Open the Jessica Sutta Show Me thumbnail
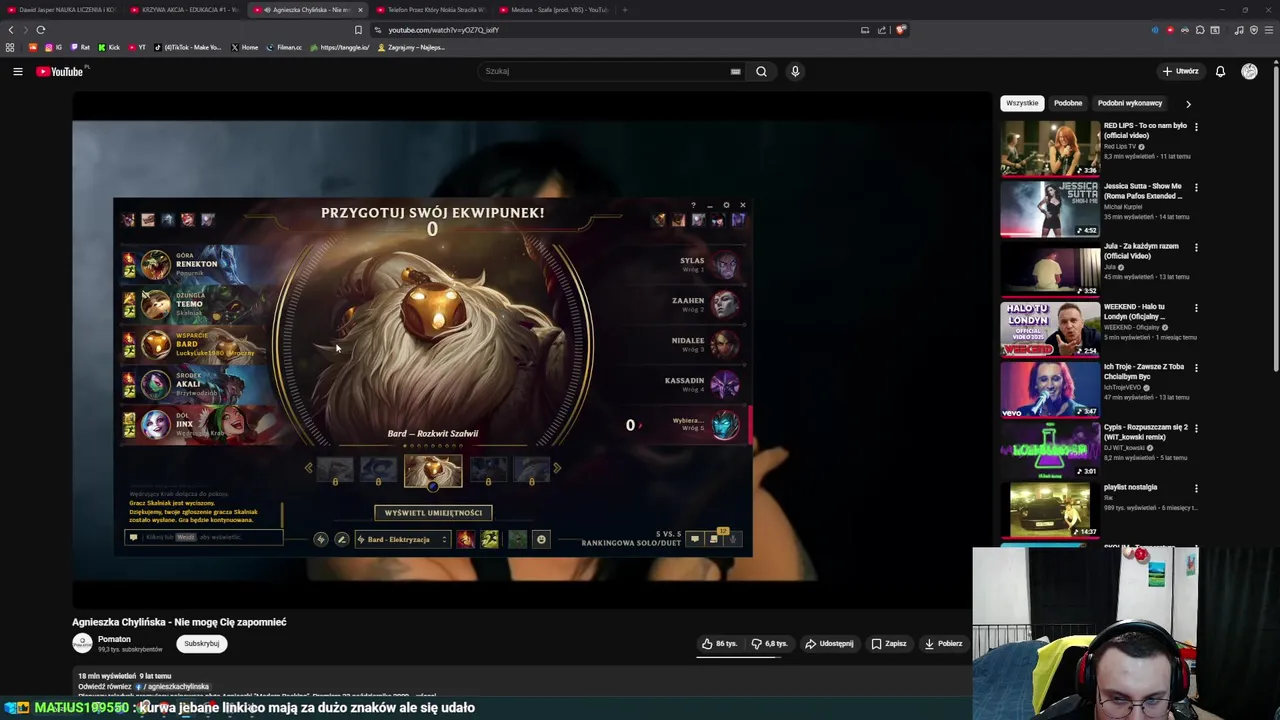Viewport: 1280px width, 720px height. (x=1050, y=208)
